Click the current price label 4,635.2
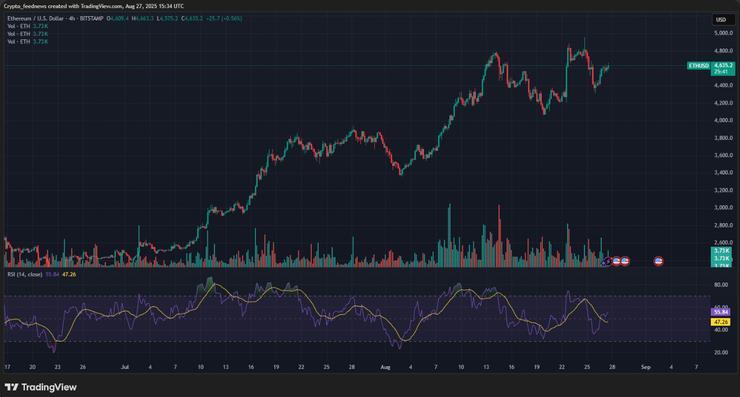This screenshot has height=397, width=740. coord(723,65)
